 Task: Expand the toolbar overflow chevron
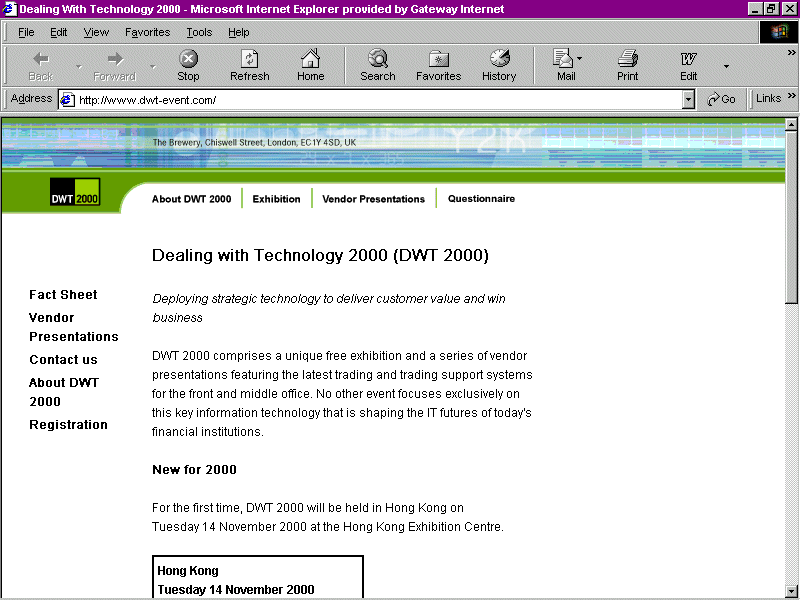click(x=791, y=52)
